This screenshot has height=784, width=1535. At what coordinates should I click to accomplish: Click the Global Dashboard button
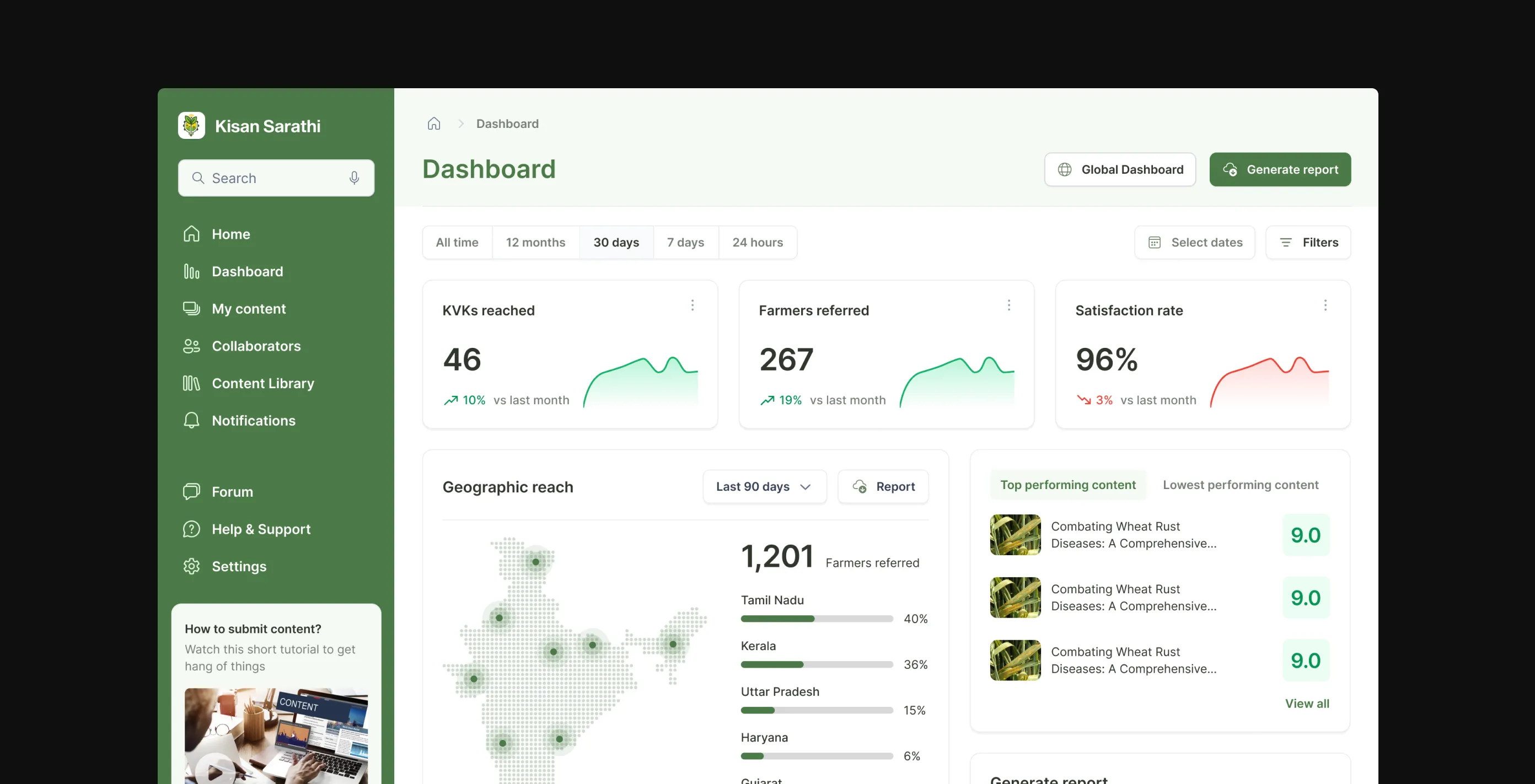[1120, 169]
